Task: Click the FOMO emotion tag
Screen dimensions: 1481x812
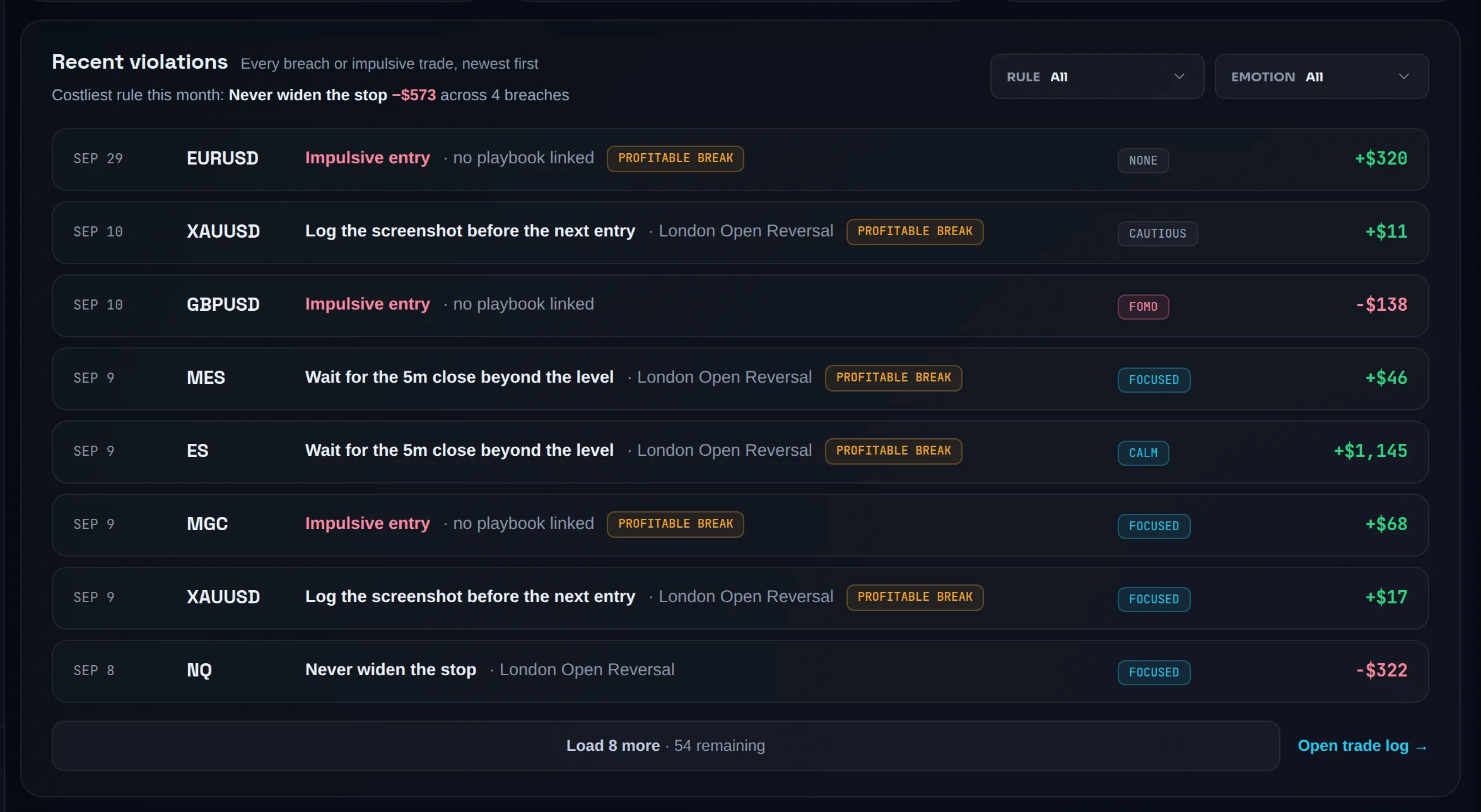Action: [x=1143, y=307]
